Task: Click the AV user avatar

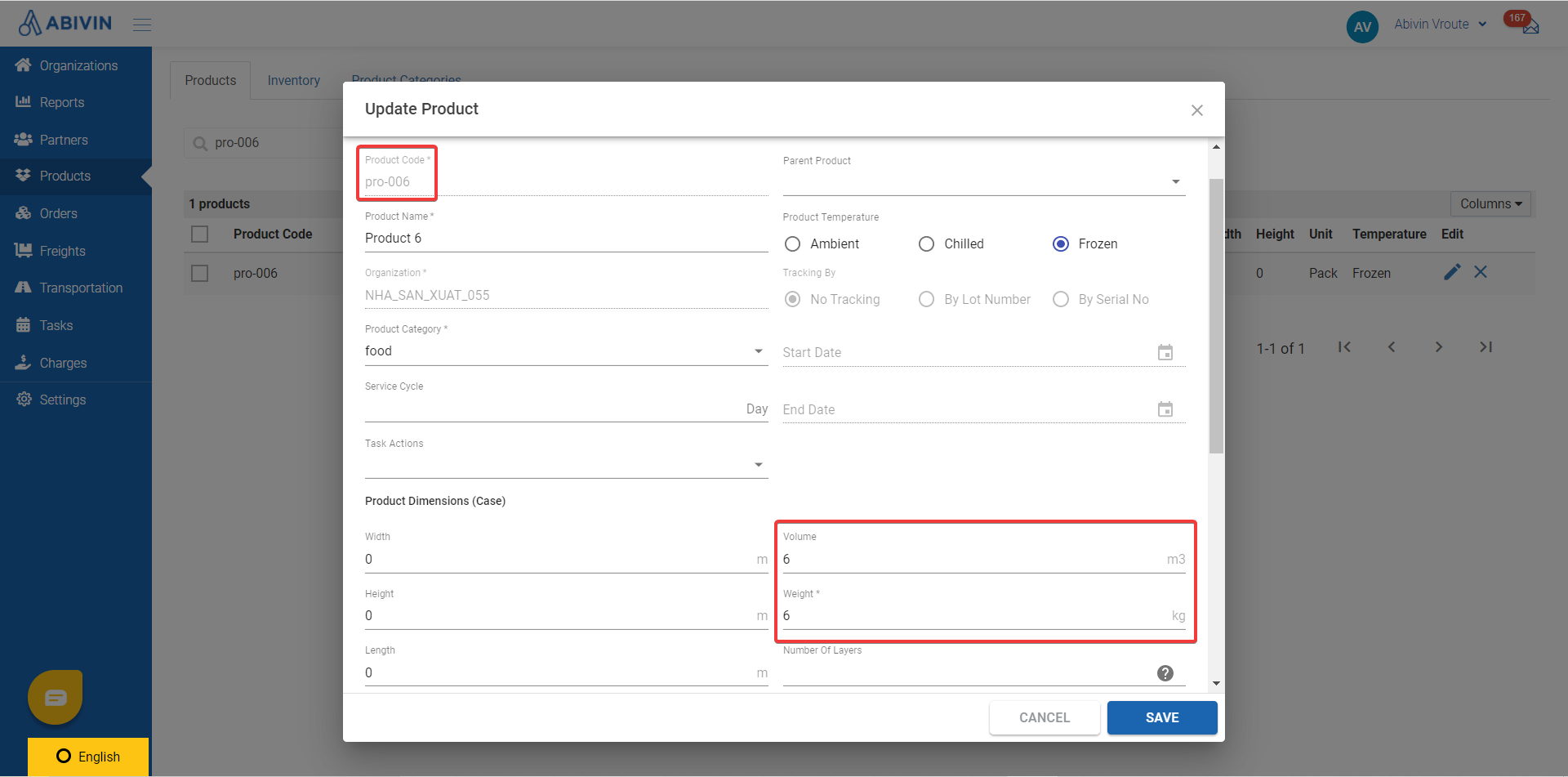Action: pyautogui.click(x=1362, y=26)
